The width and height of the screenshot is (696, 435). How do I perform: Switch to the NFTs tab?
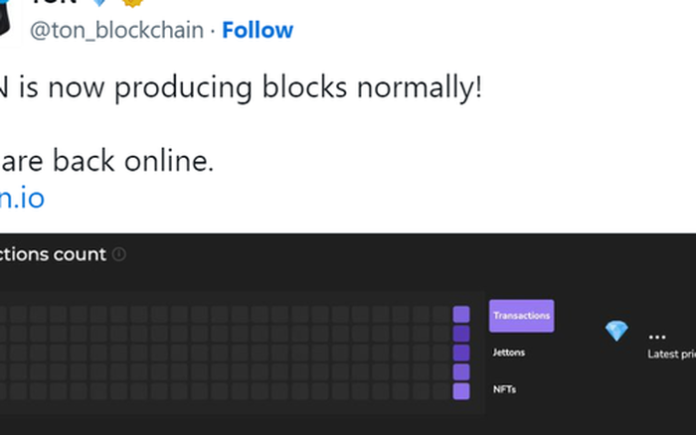[x=504, y=389]
